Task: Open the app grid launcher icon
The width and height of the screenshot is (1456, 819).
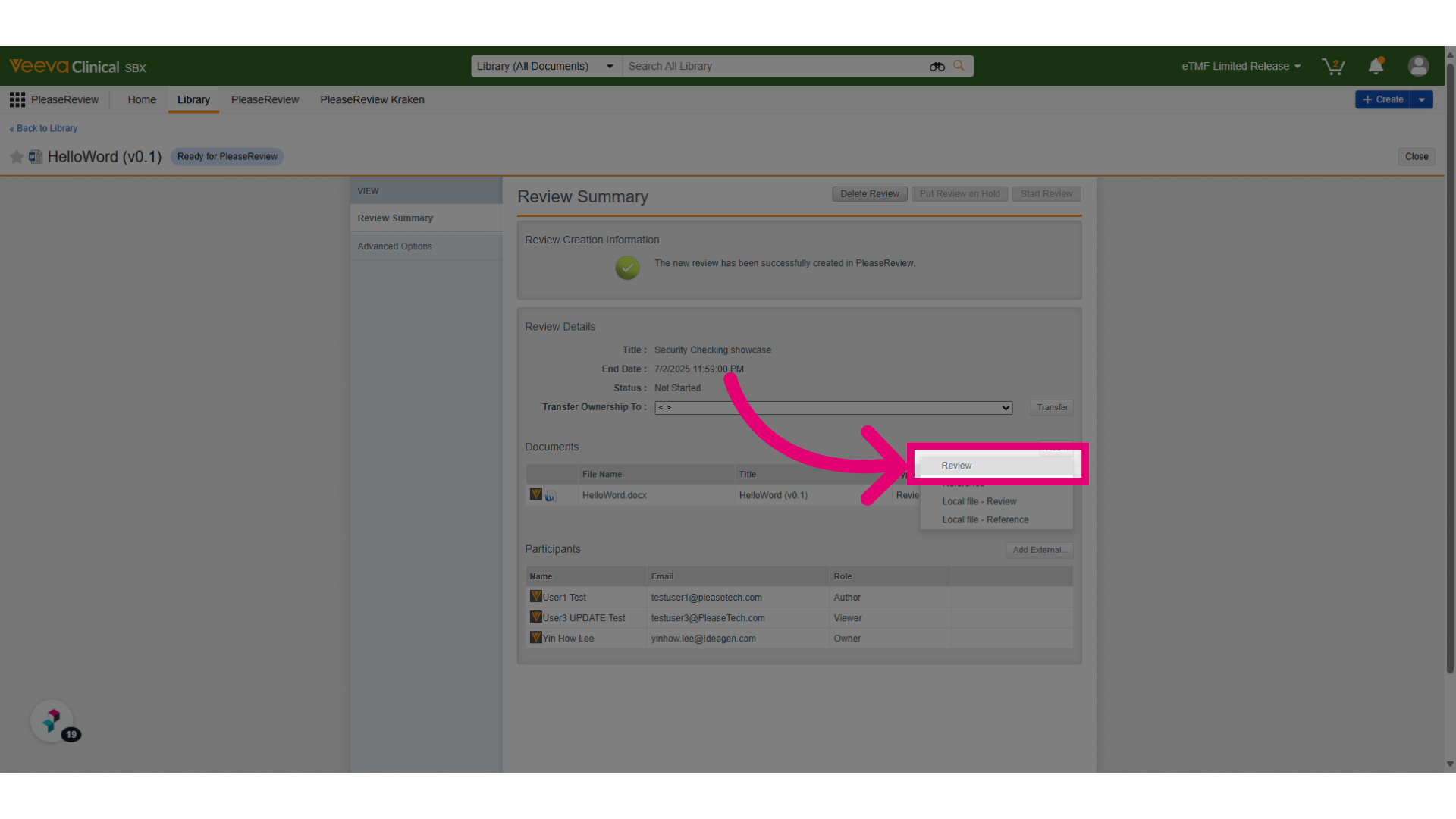Action: pos(17,99)
